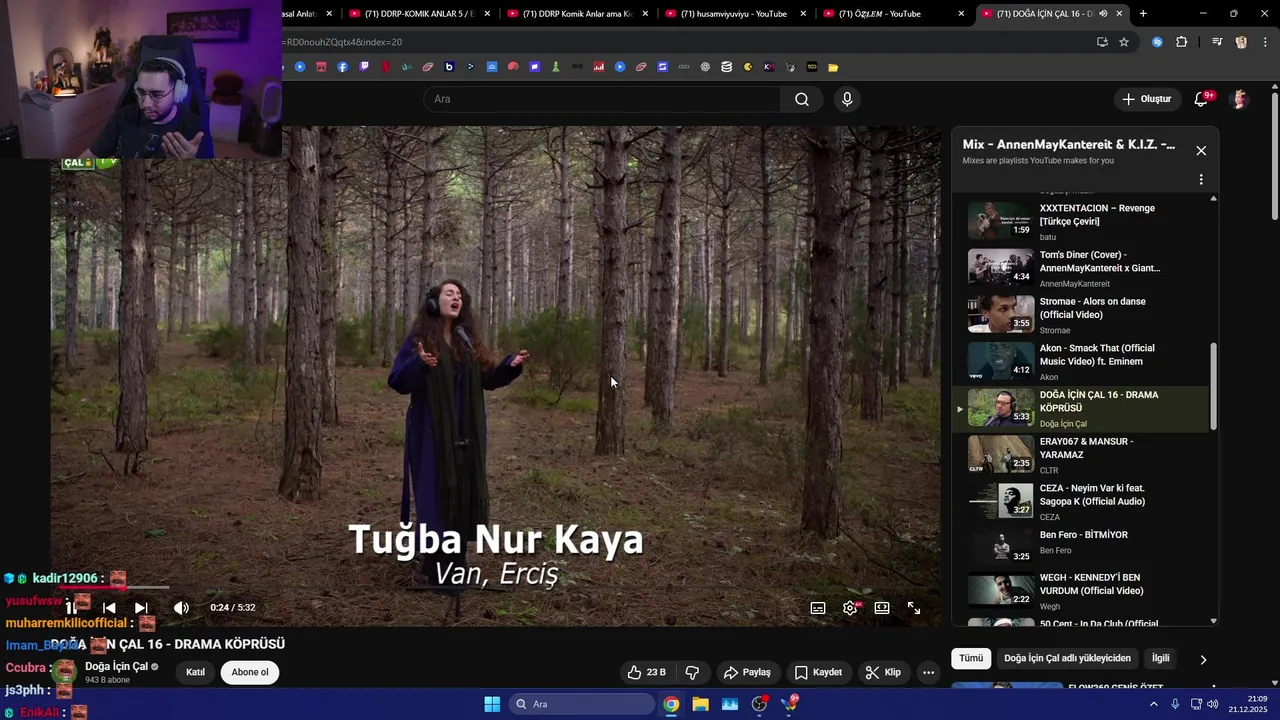The height and width of the screenshot is (720, 1280).
Task: Open Twitch bookmark in bookmarks bar
Action: click(364, 67)
